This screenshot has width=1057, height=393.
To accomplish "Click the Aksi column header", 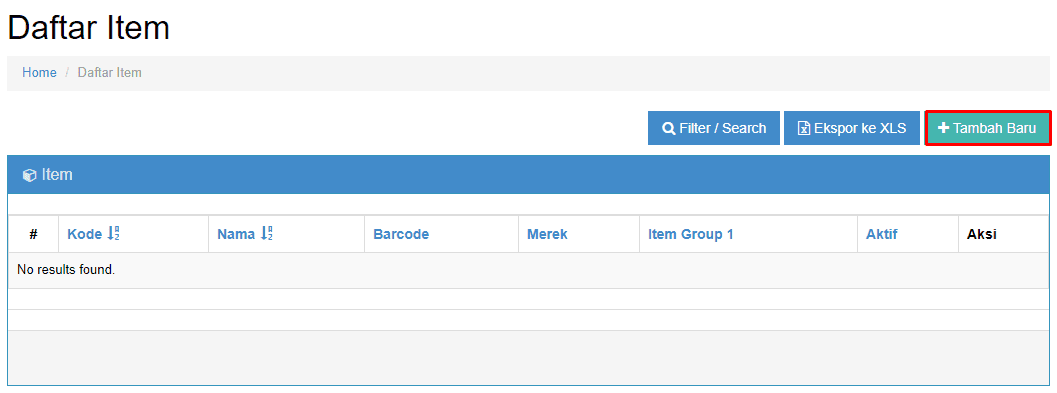I will tap(982, 234).
